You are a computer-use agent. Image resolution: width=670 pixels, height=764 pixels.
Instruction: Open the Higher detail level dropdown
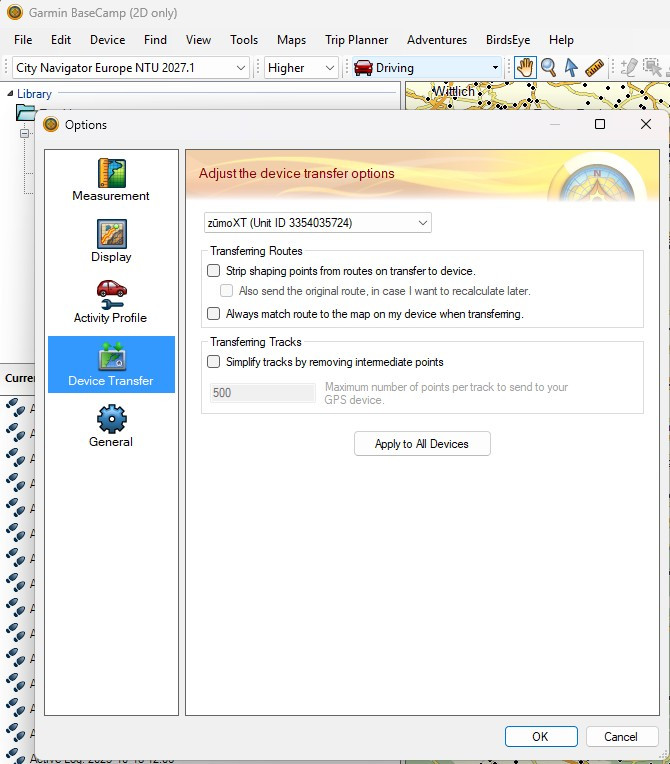coord(301,68)
